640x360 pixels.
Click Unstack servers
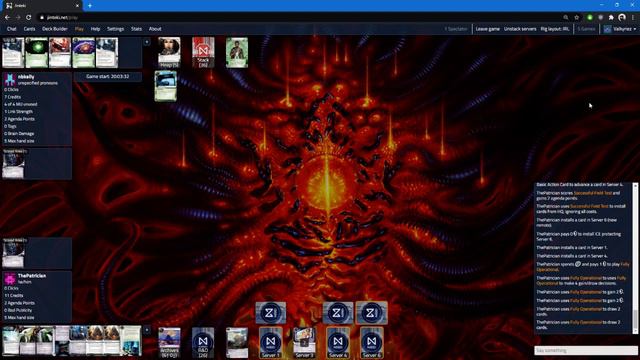[x=520, y=29]
